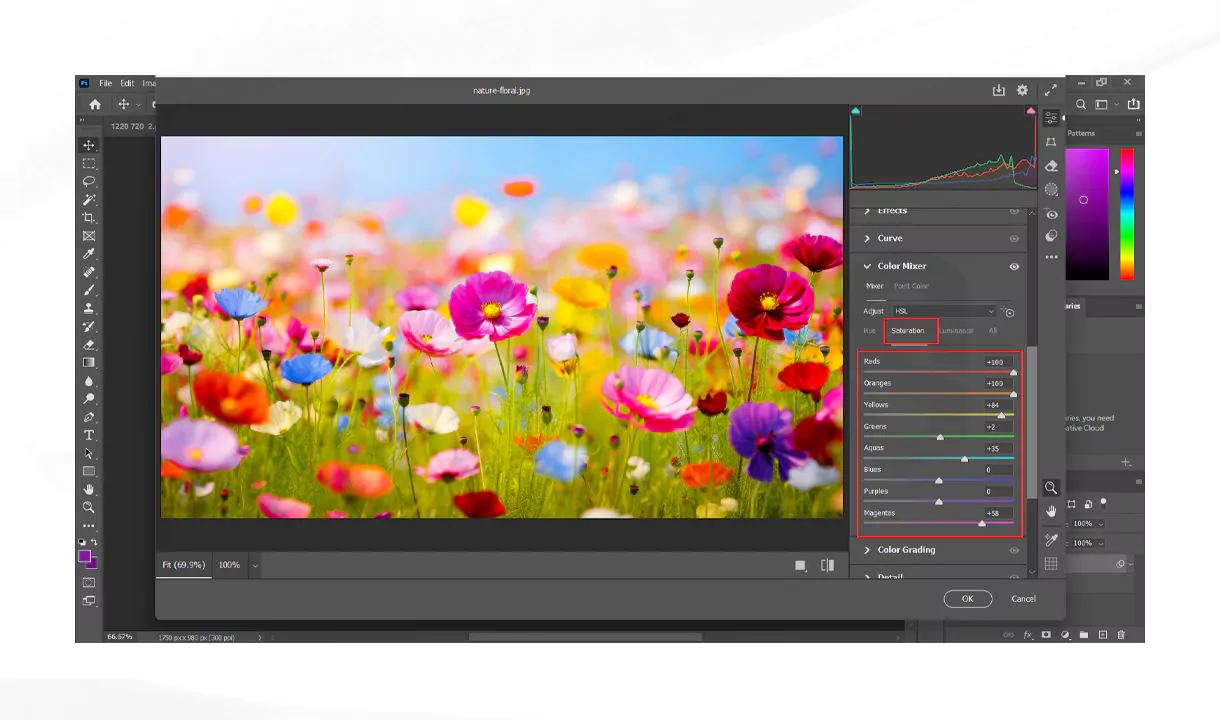Set zoom to 100% button
Viewport: 1220px width, 720px height.
(x=229, y=565)
